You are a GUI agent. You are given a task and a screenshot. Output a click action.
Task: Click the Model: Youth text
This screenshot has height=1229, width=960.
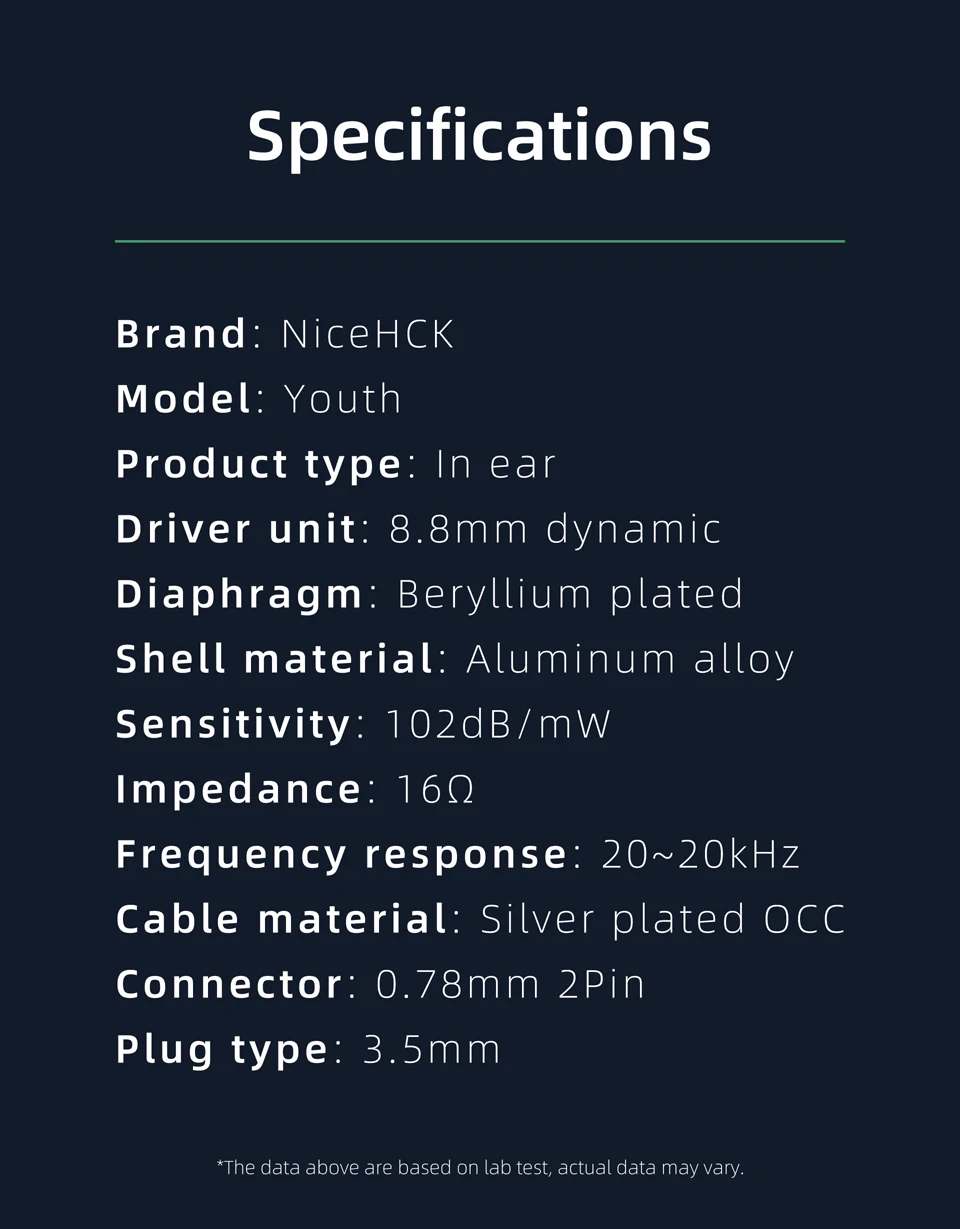259,399
